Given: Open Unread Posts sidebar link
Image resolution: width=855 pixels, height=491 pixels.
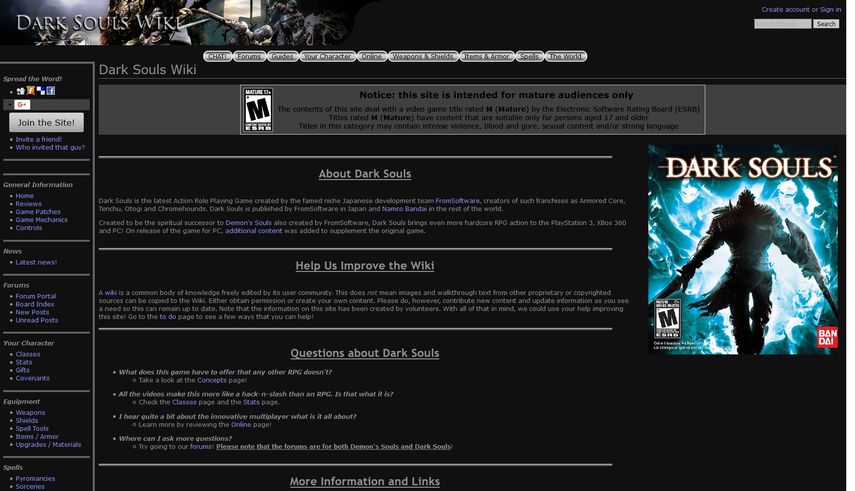Looking at the screenshot, I should click(37, 320).
